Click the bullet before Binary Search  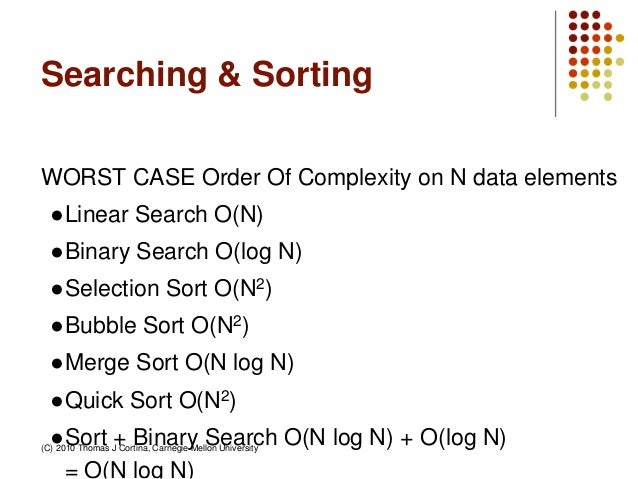[x=57, y=253]
